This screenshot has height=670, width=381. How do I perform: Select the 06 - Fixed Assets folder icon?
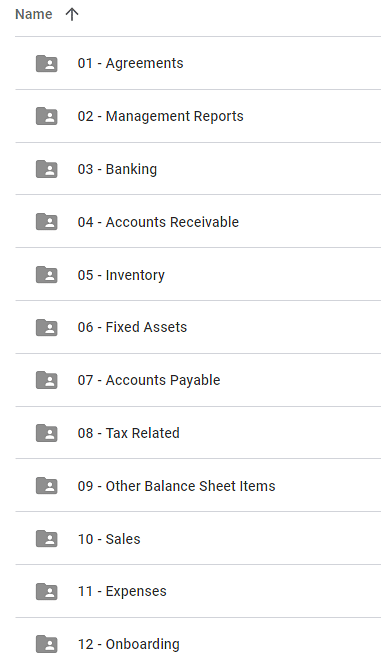click(x=47, y=327)
